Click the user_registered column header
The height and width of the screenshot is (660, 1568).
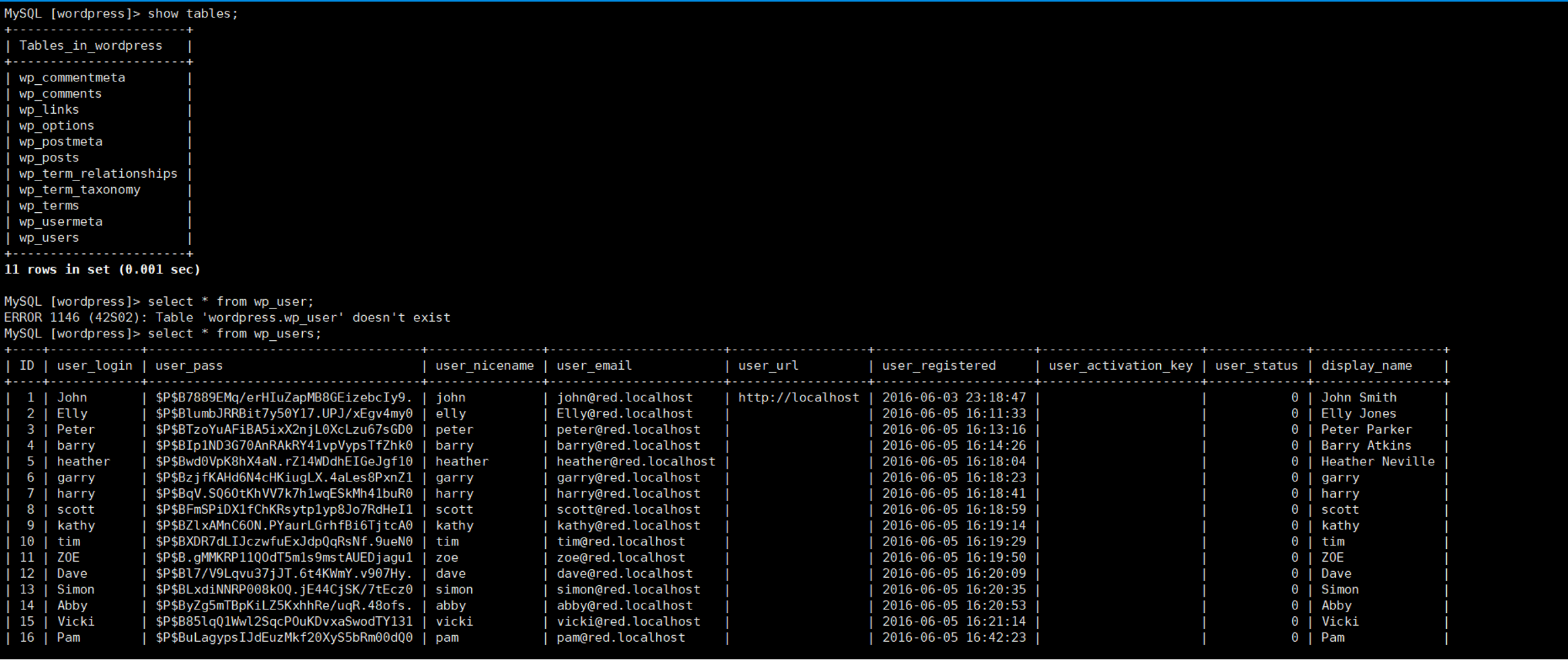coord(939,366)
